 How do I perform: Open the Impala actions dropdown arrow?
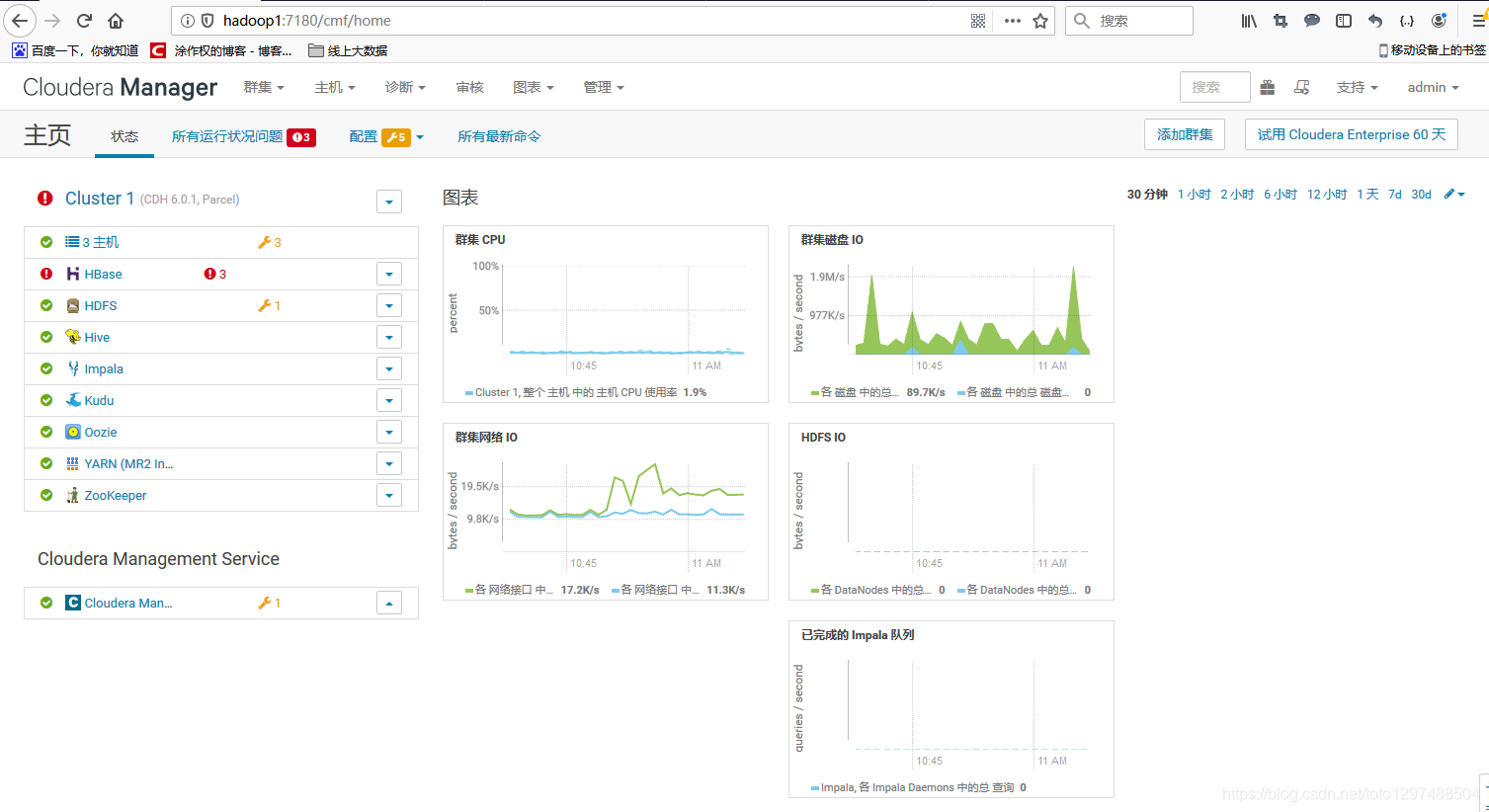click(x=389, y=369)
